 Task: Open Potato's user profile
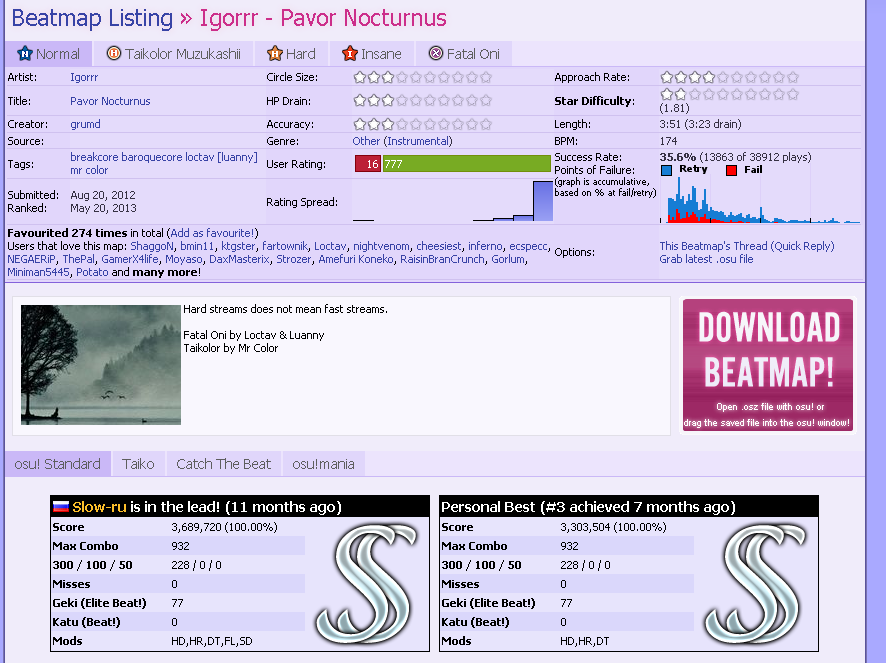[92, 272]
